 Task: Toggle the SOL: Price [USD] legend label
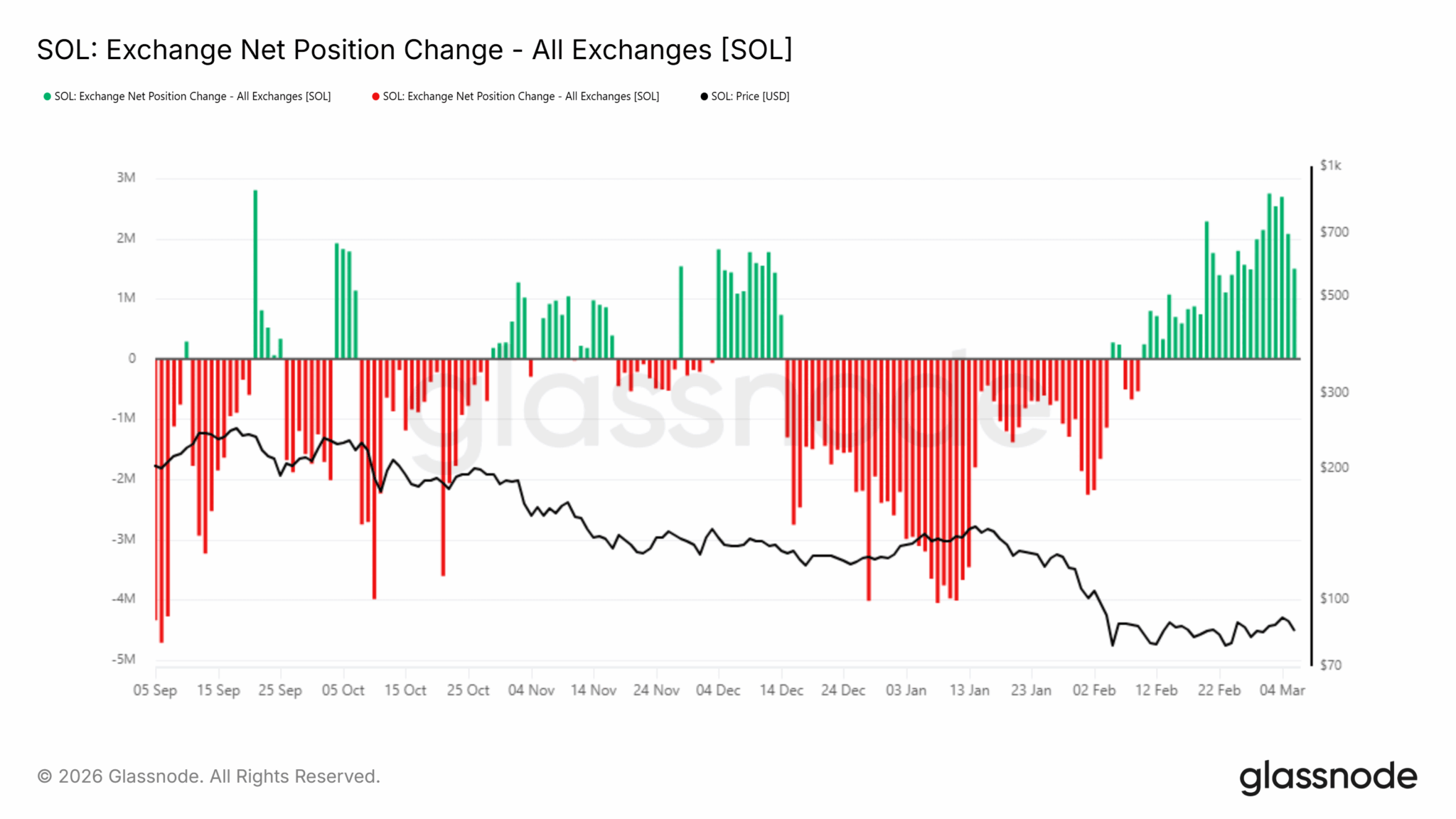pyautogui.click(x=750, y=97)
